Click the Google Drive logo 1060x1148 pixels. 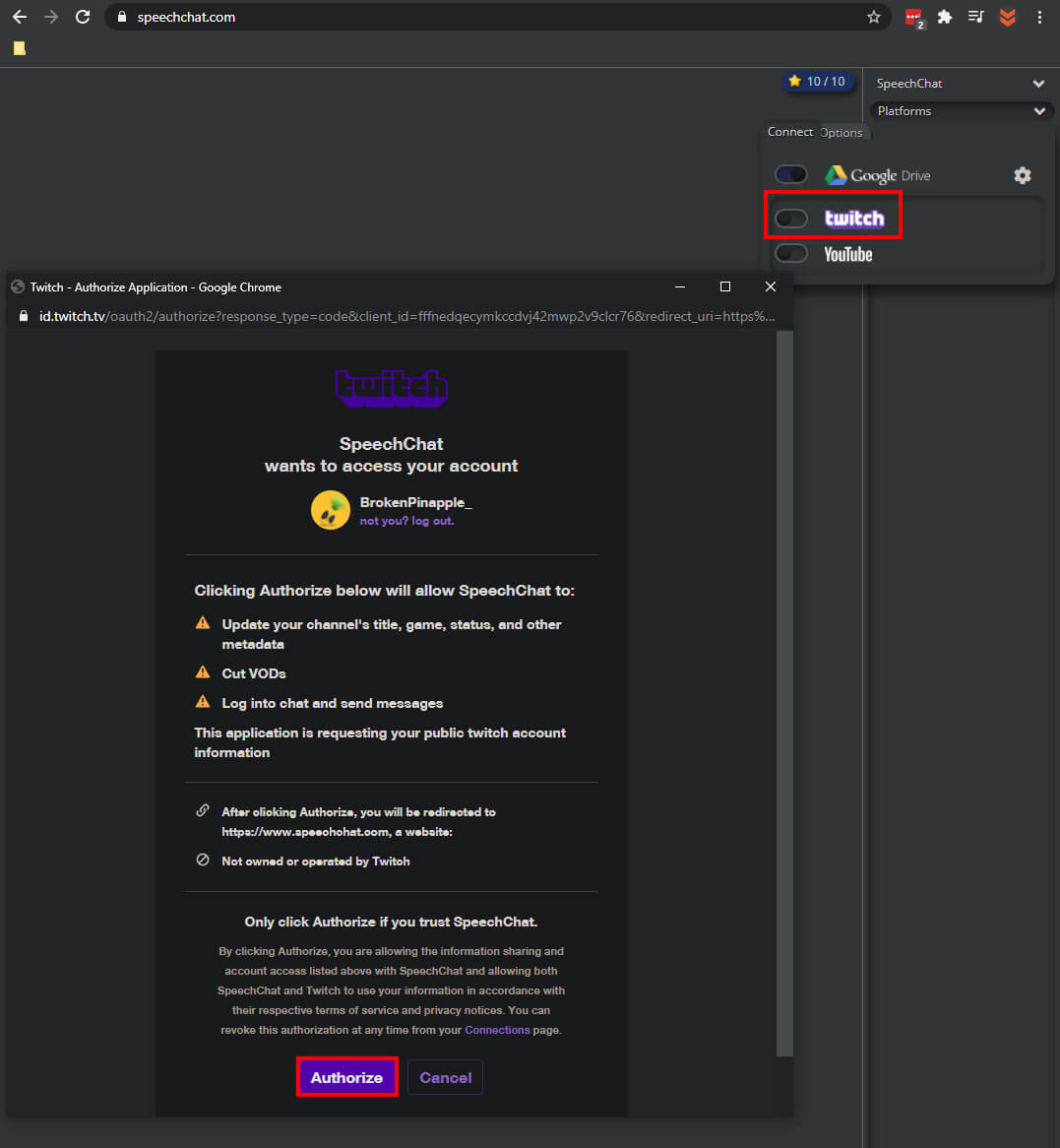pyautogui.click(x=878, y=175)
